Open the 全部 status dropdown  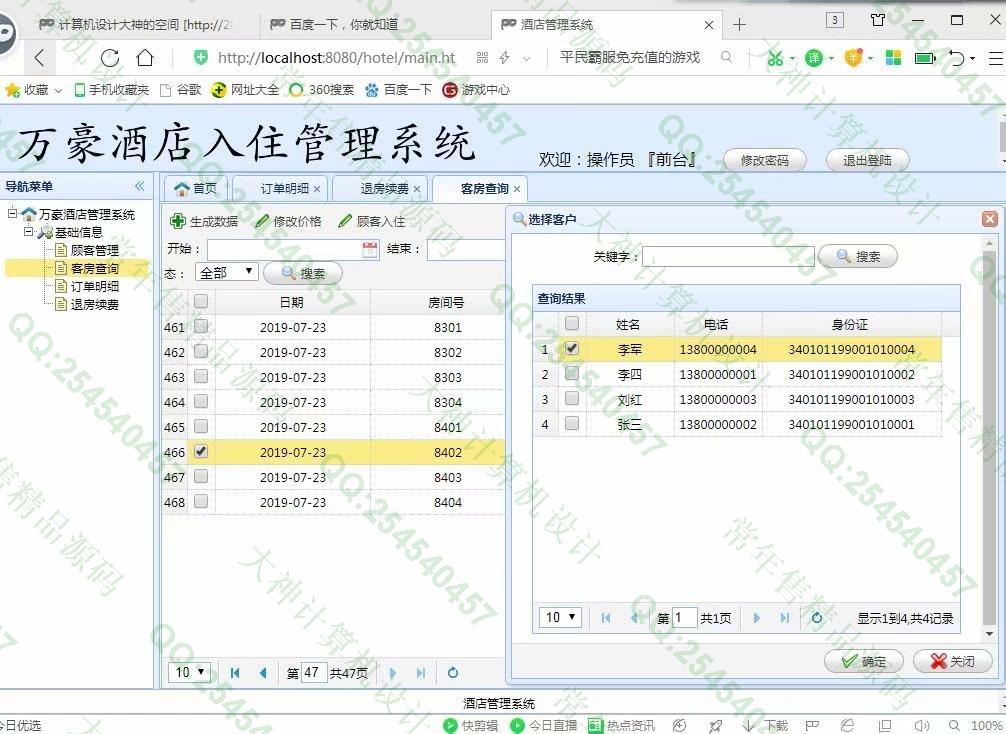tap(228, 272)
